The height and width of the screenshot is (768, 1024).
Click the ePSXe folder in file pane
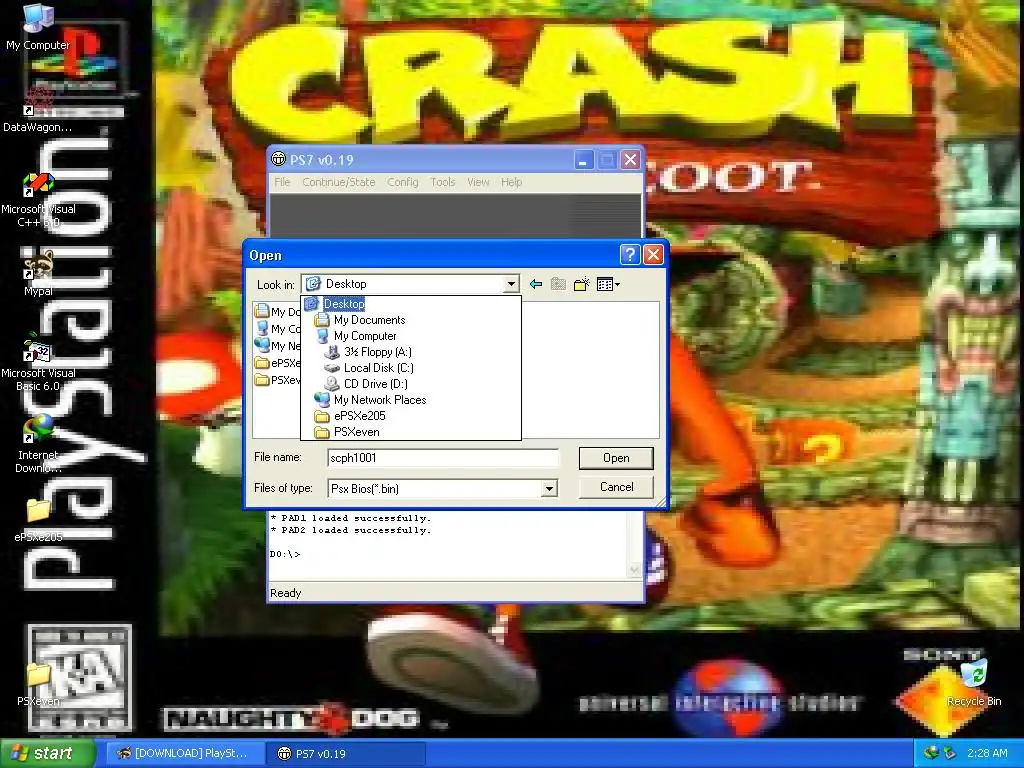(278, 363)
